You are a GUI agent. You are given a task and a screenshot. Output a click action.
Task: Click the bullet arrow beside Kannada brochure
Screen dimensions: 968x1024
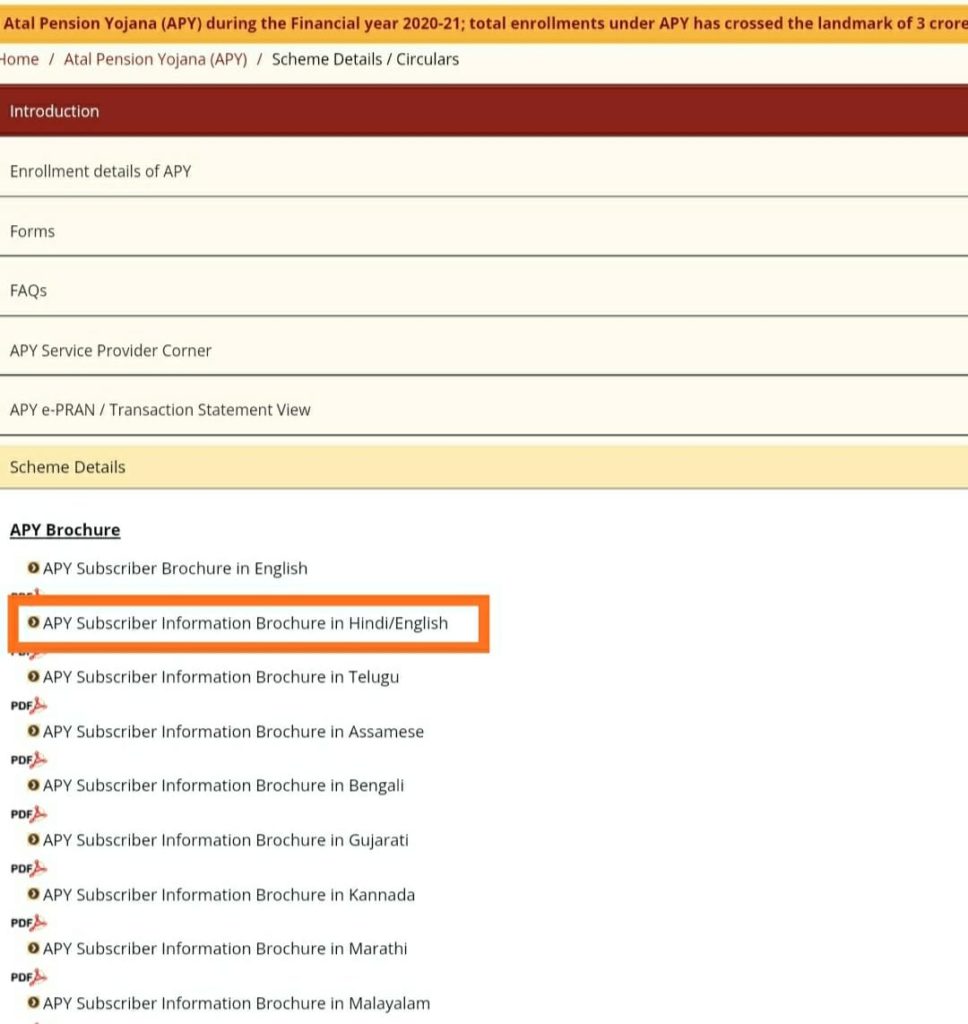point(33,893)
